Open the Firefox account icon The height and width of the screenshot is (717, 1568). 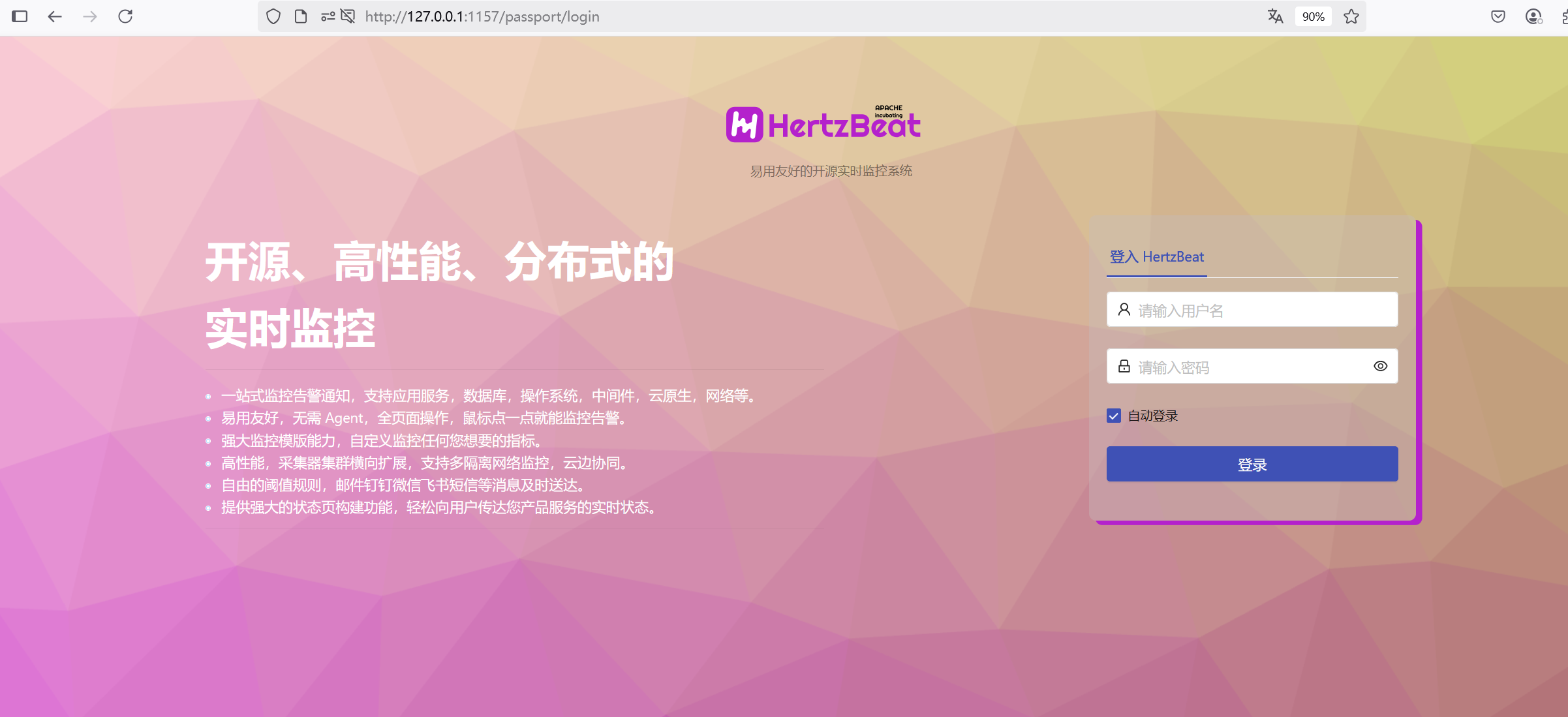click(1533, 16)
